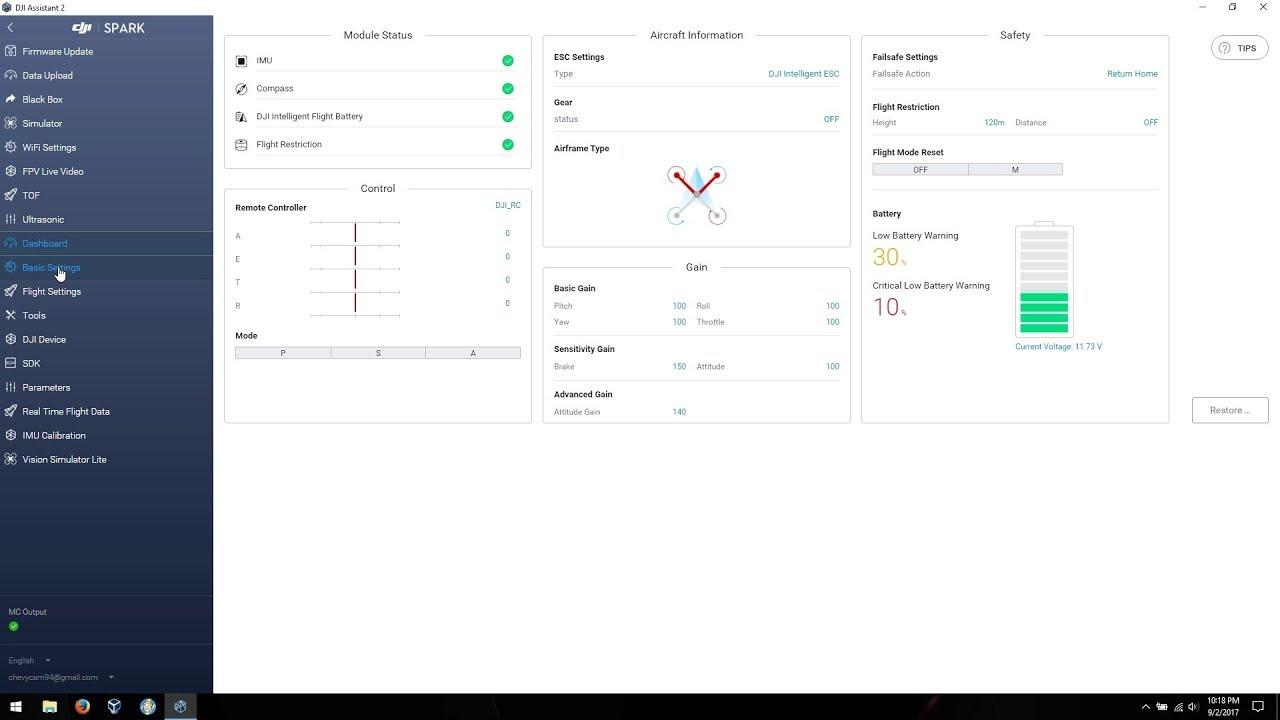This screenshot has height=720, width=1280.
Task: Click the Restore button
Action: pos(1230,410)
